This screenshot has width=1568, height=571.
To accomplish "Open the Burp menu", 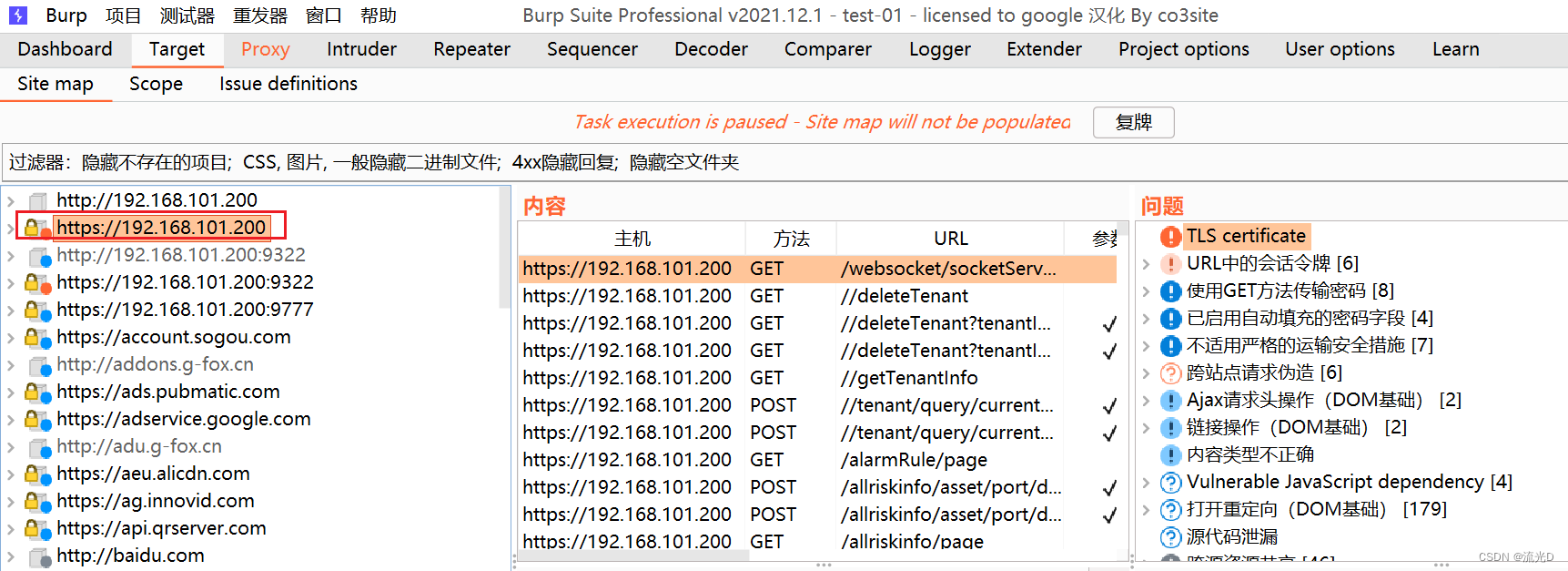I will [66, 15].
